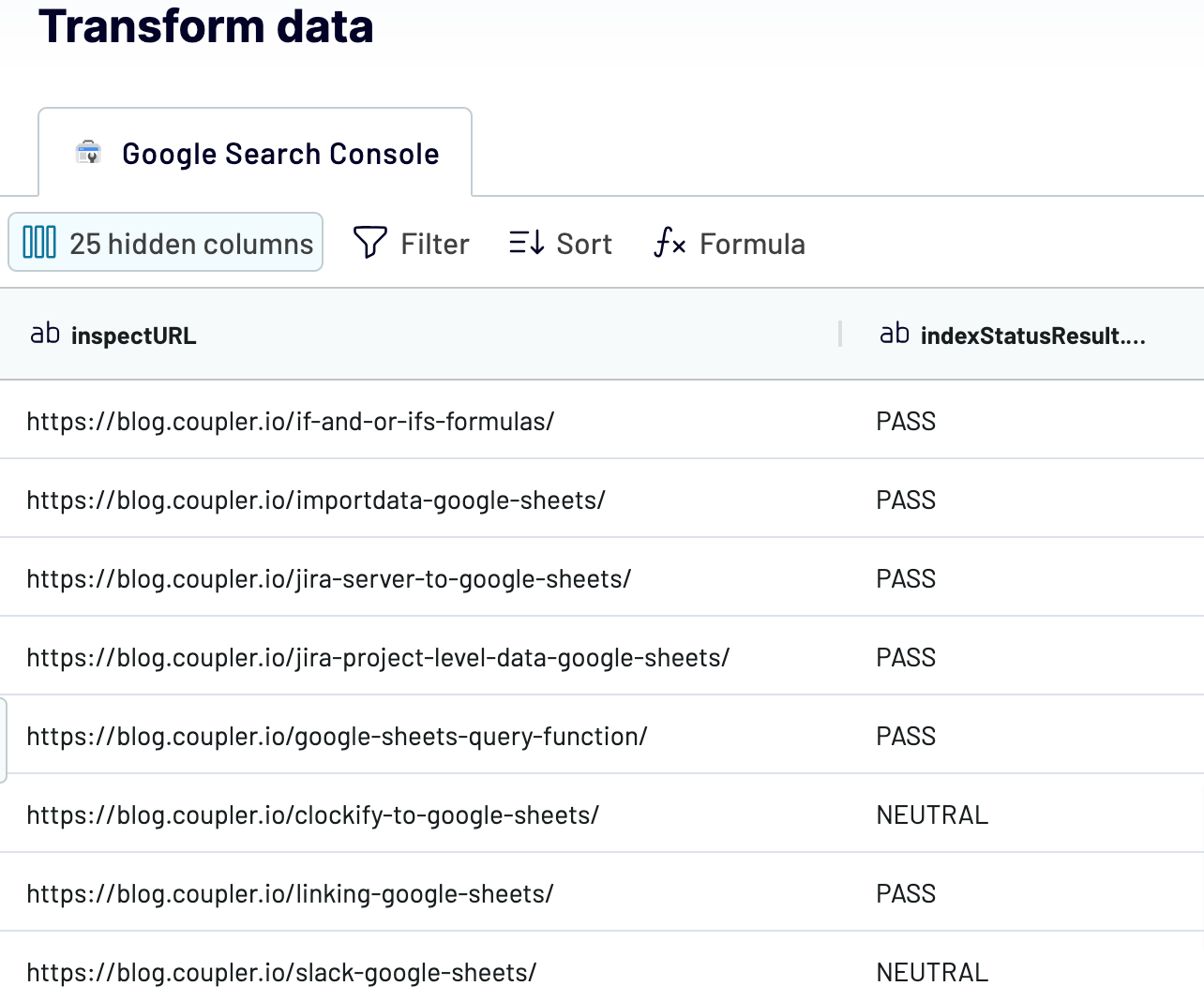Select the importdata-google-sheets URL cell

pyautogui.click(x=316, y=500)
